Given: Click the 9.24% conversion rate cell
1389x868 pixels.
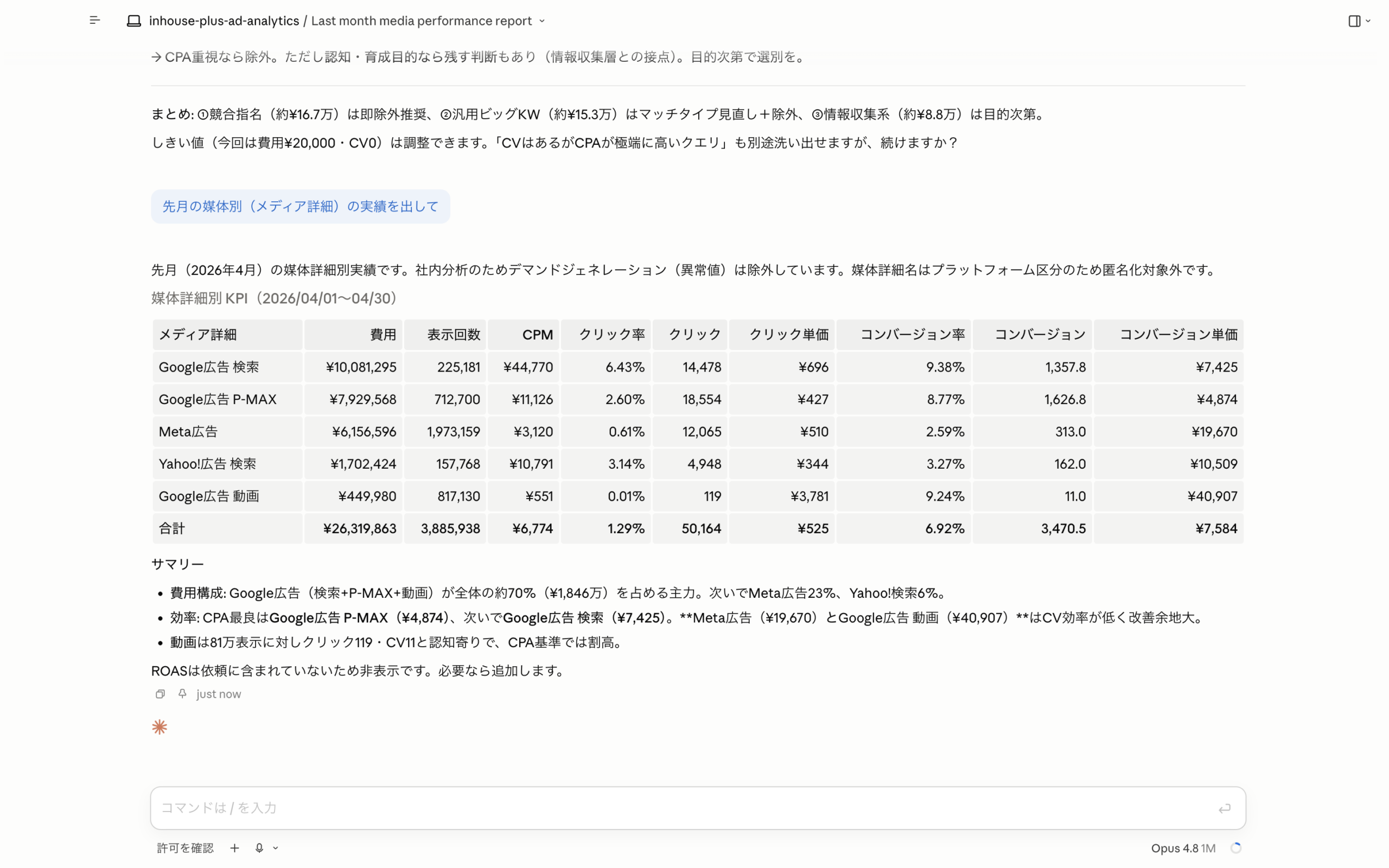Looking at the screenshot, I should [x=903, y=496].
